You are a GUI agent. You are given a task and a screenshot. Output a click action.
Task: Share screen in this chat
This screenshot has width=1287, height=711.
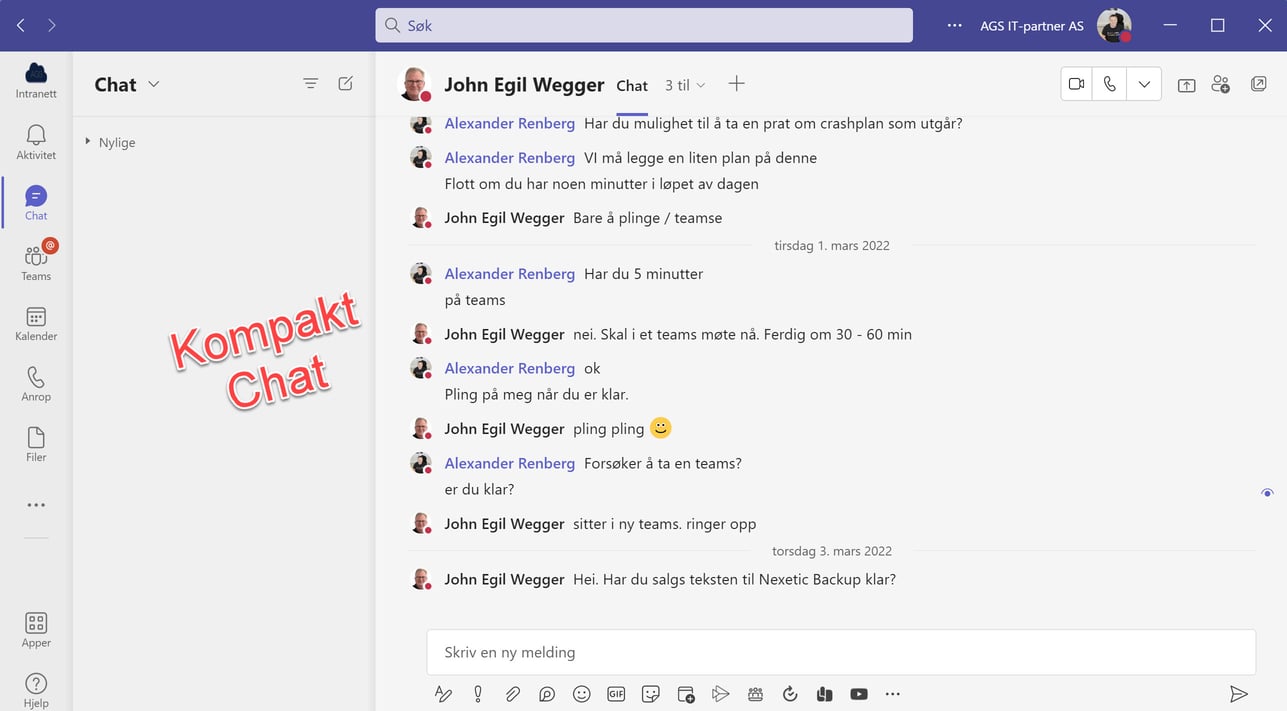pyautogui.click(x=1186, y=85)
